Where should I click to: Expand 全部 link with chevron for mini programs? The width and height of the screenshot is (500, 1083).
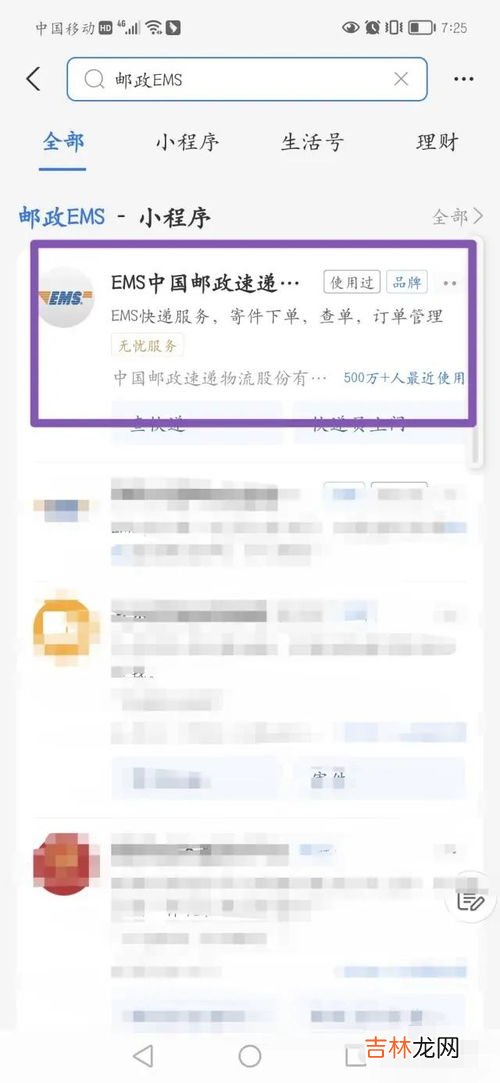tap(458, 217)
